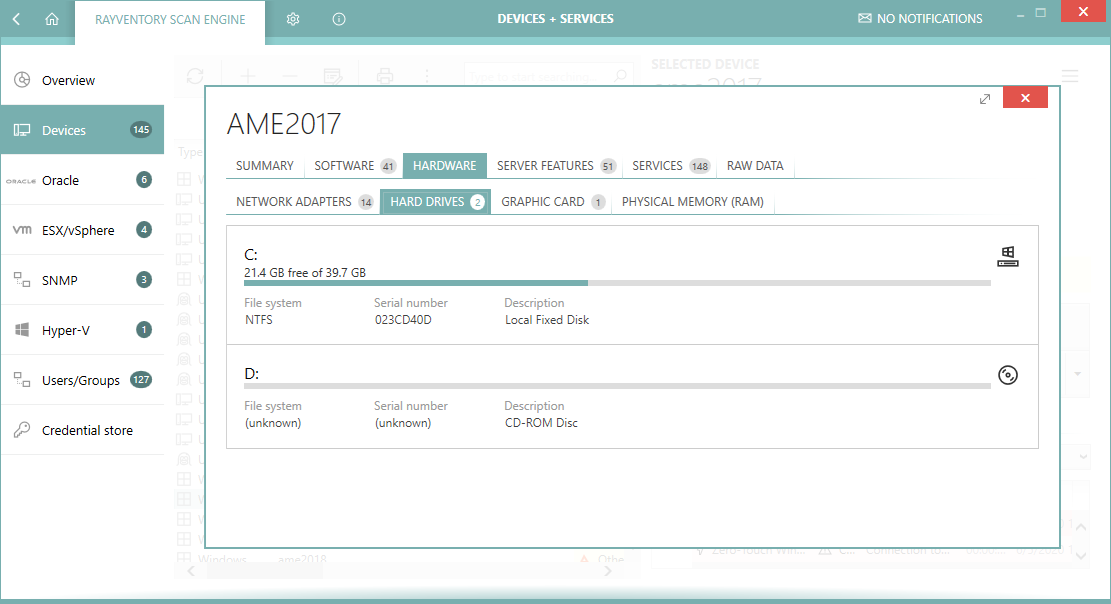Go to Home via house icon

pyautogui.click(x=52, y=19)
